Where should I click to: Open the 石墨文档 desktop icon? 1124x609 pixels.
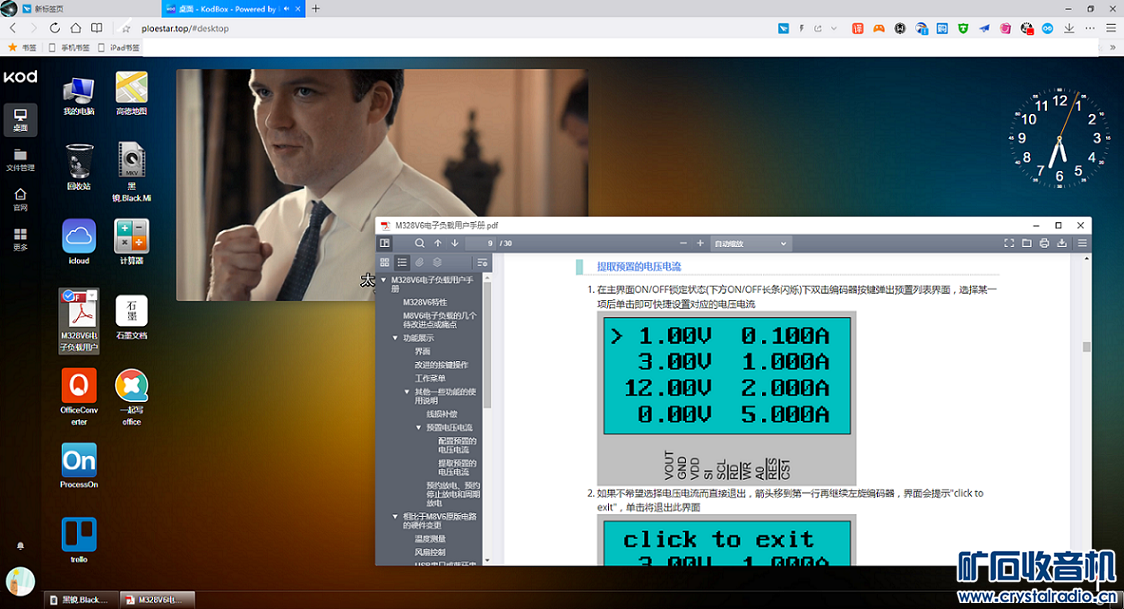[131, 317]
